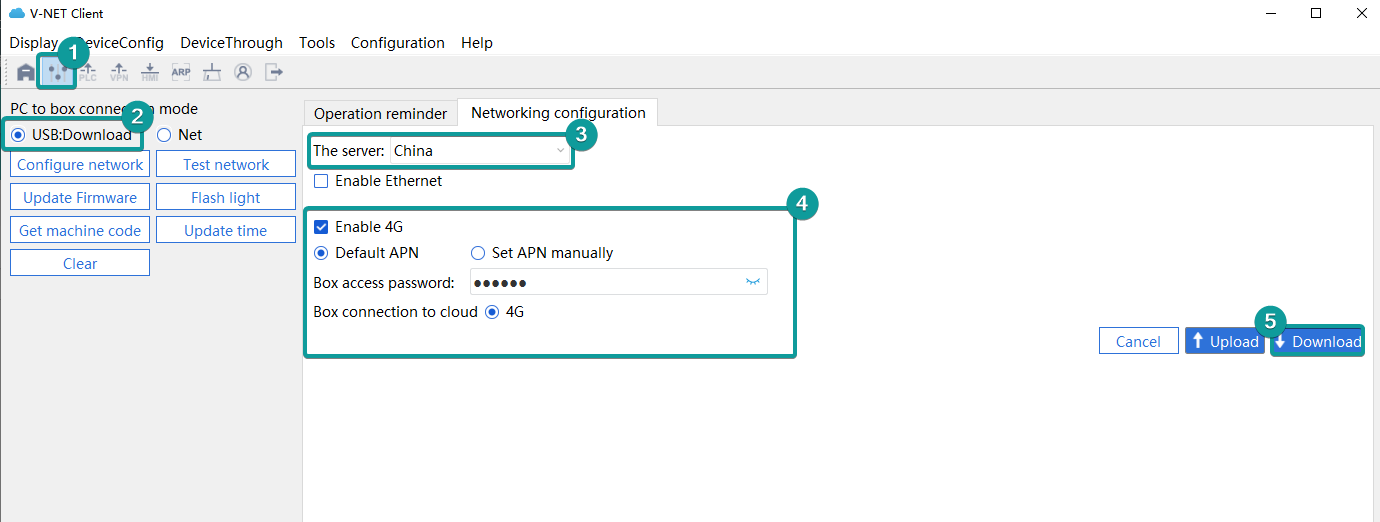Enable the Ethernet checkbox
This screenshot has height=522, width=1380.
[321, 181]
